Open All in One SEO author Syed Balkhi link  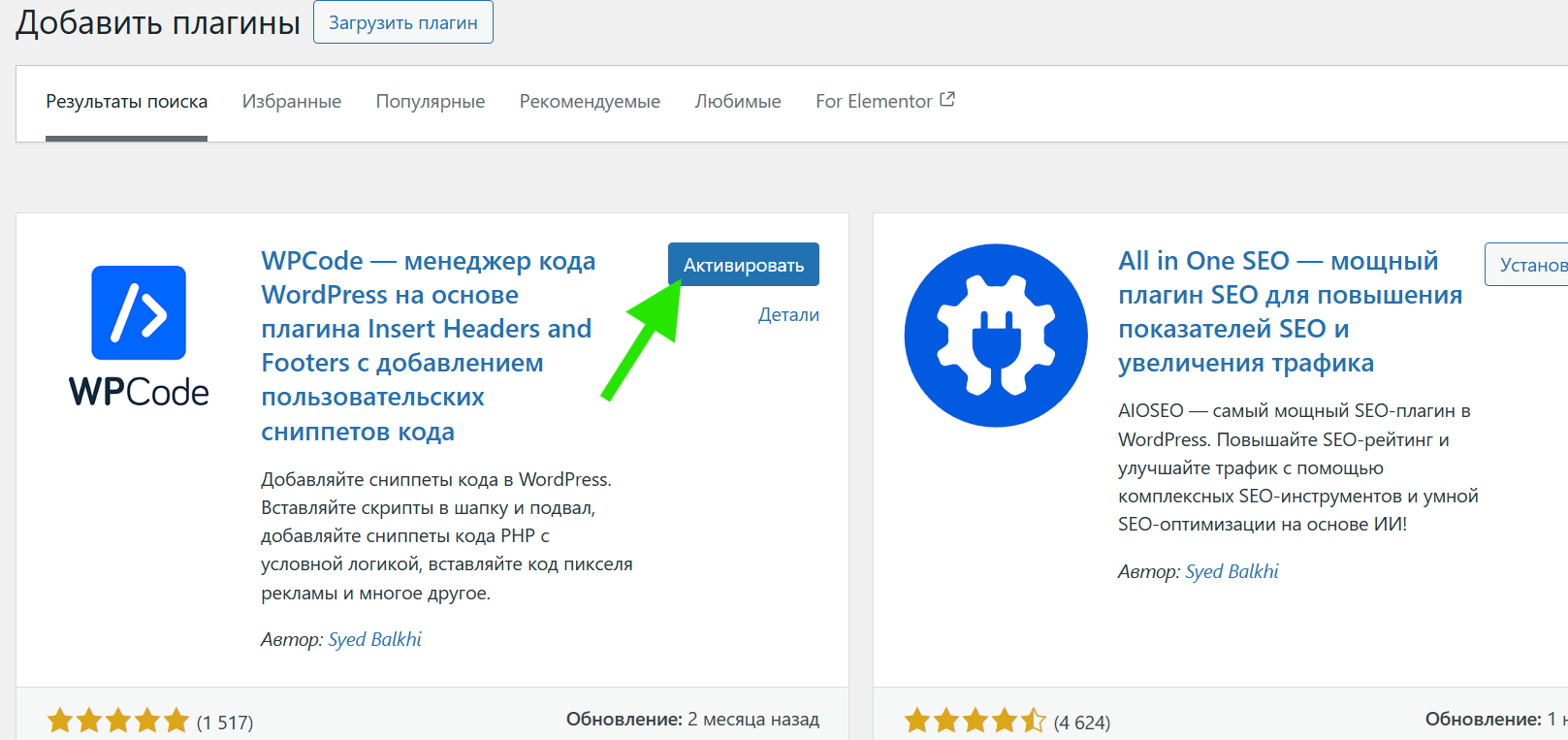1232,571
